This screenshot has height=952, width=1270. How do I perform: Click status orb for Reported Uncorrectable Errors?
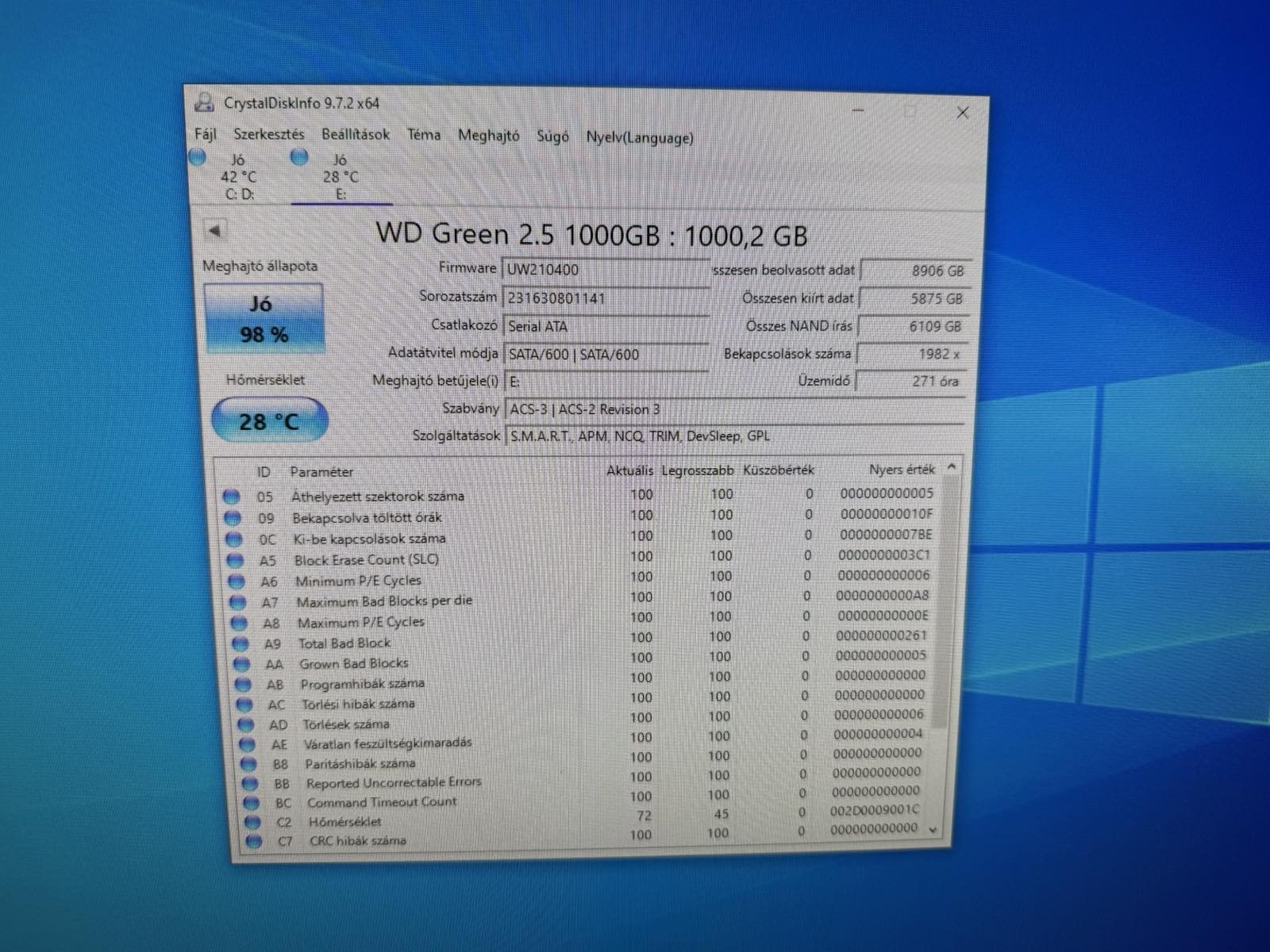[x=250, y=784]
